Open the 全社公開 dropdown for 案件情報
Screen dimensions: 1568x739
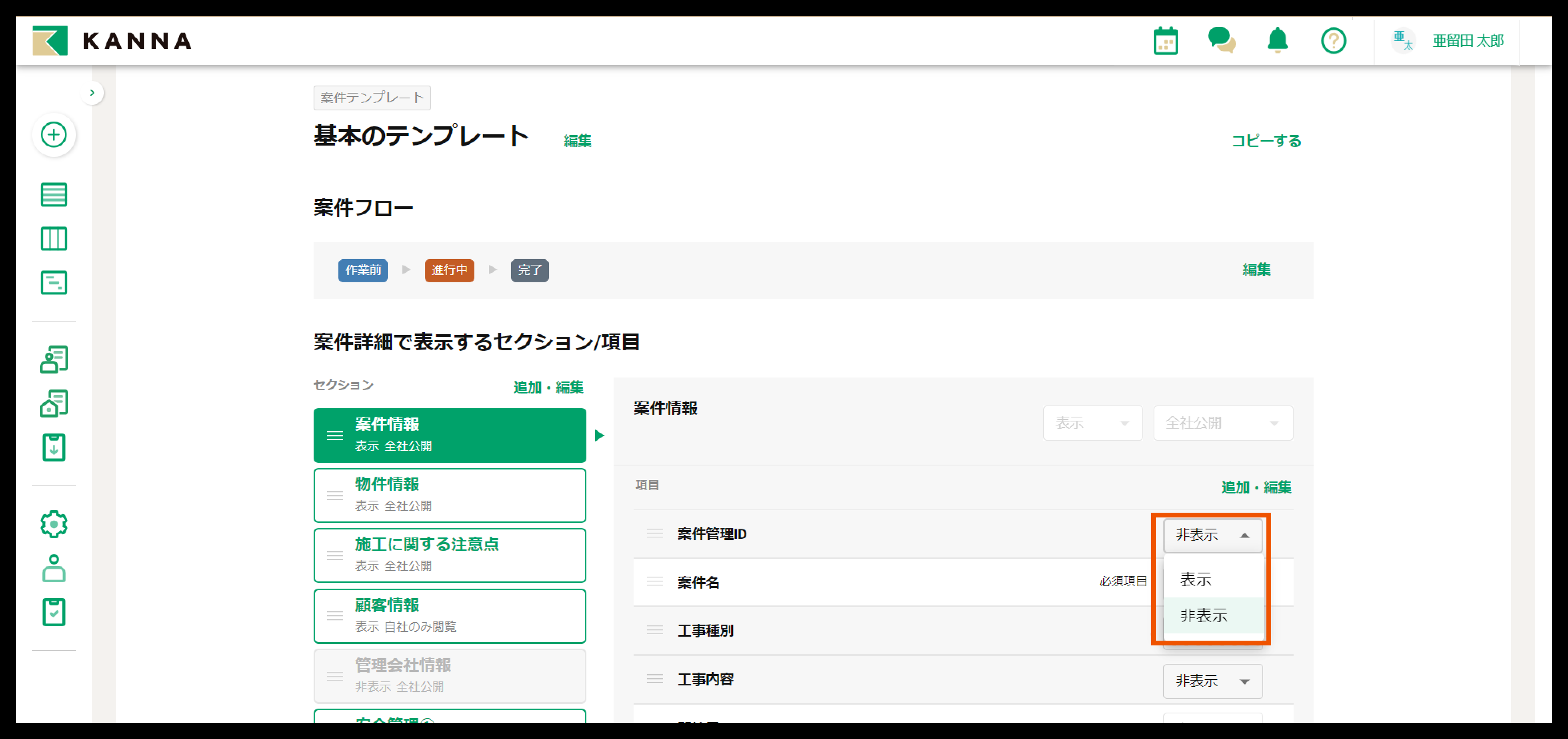pyautogui.click(x=1223, y=423)
